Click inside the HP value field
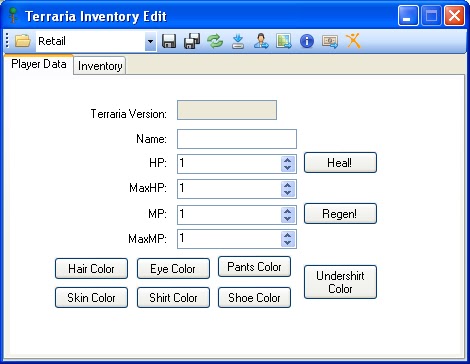The width and height of the screenshot is (470, 364). (230, 164)
